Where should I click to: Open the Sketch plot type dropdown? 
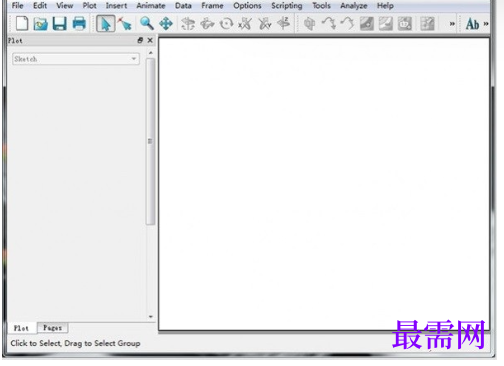click(x=76, y=59)
